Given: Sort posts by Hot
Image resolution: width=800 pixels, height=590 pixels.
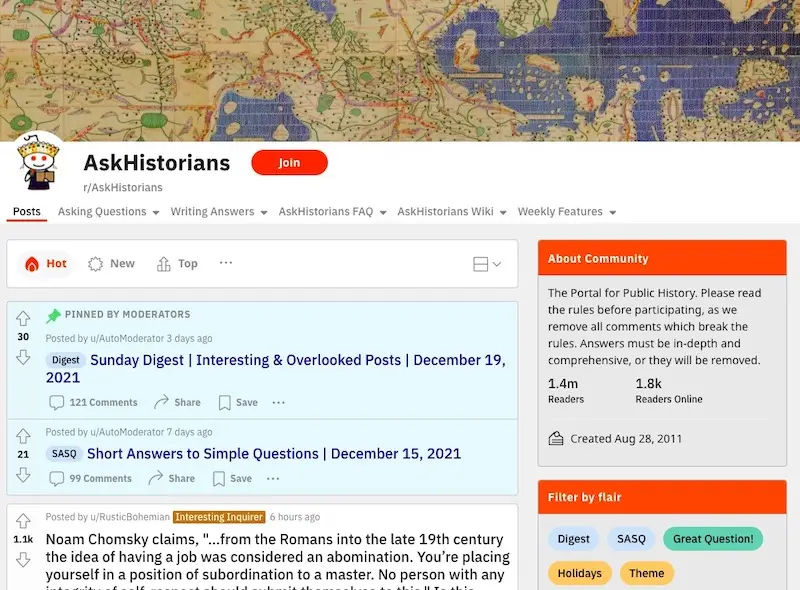Looking at the screenshot, I should tap(46, 263).
